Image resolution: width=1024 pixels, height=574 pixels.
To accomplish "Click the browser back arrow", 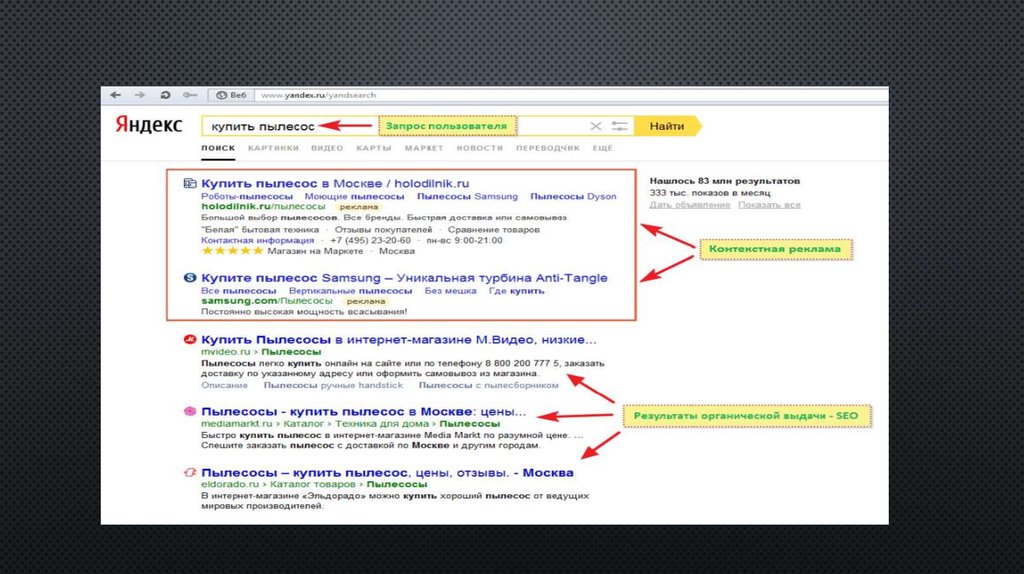I will pyautogui.click(x=116, y=95).
